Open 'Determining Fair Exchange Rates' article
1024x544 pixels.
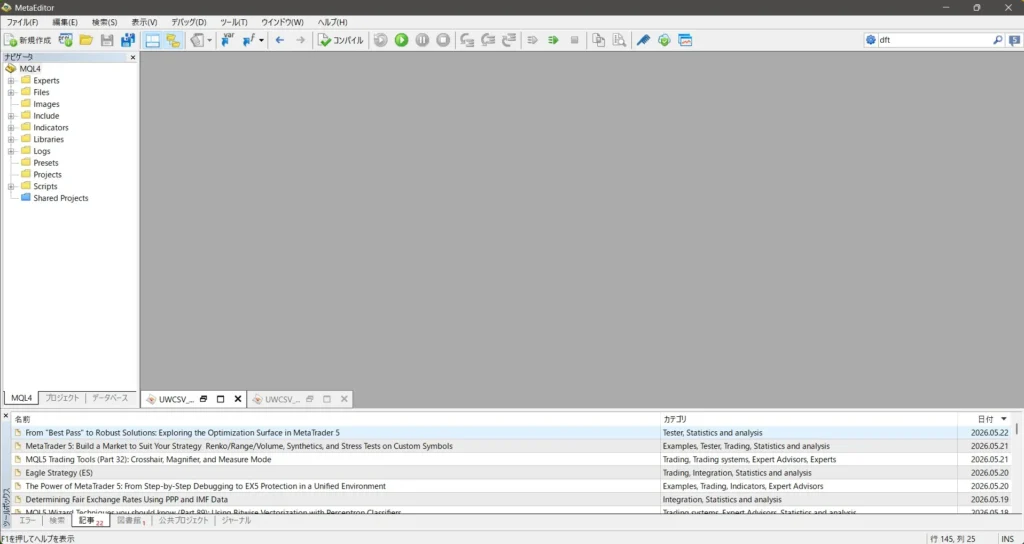coord(127,500)
